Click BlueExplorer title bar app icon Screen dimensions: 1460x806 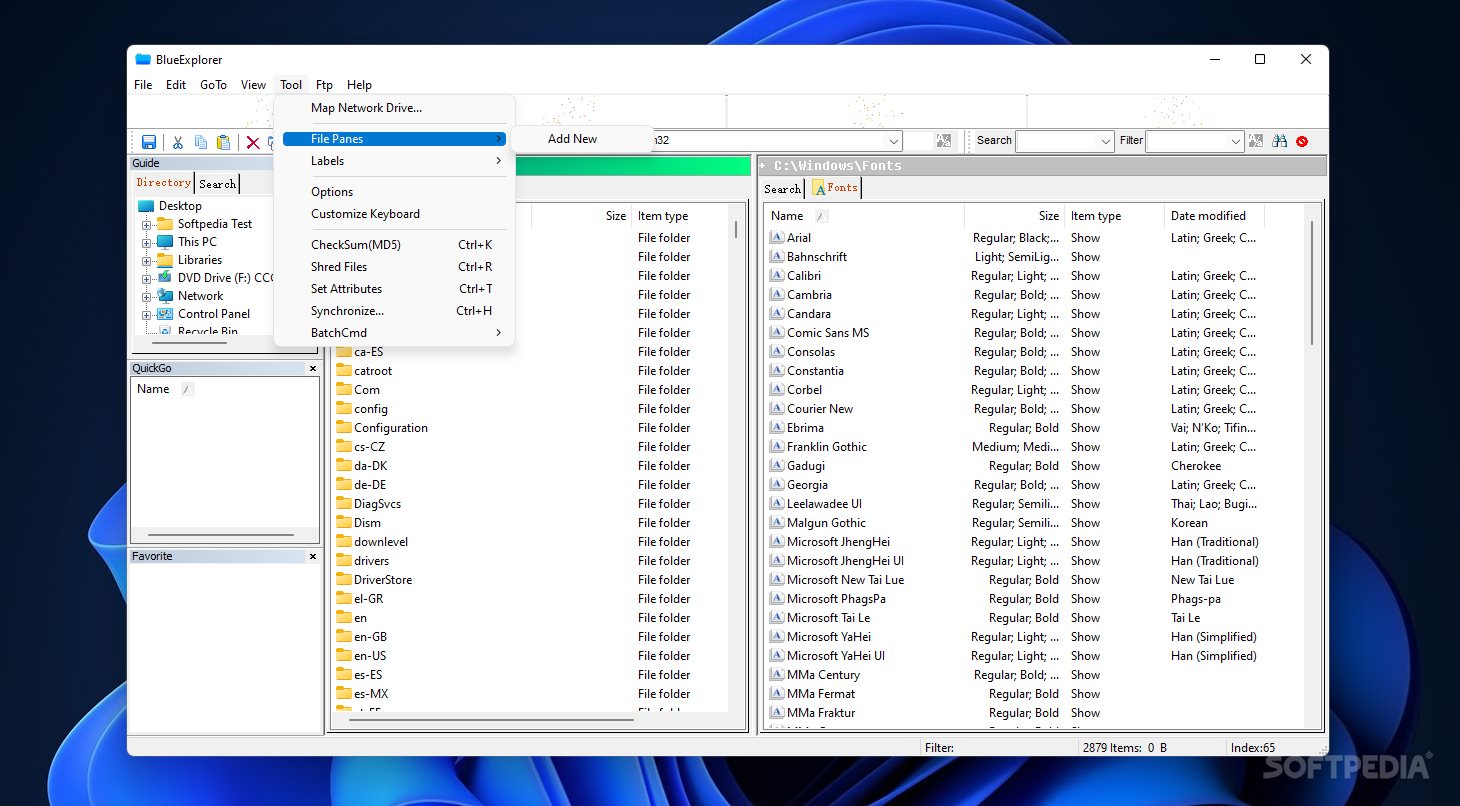click(143, 60)
